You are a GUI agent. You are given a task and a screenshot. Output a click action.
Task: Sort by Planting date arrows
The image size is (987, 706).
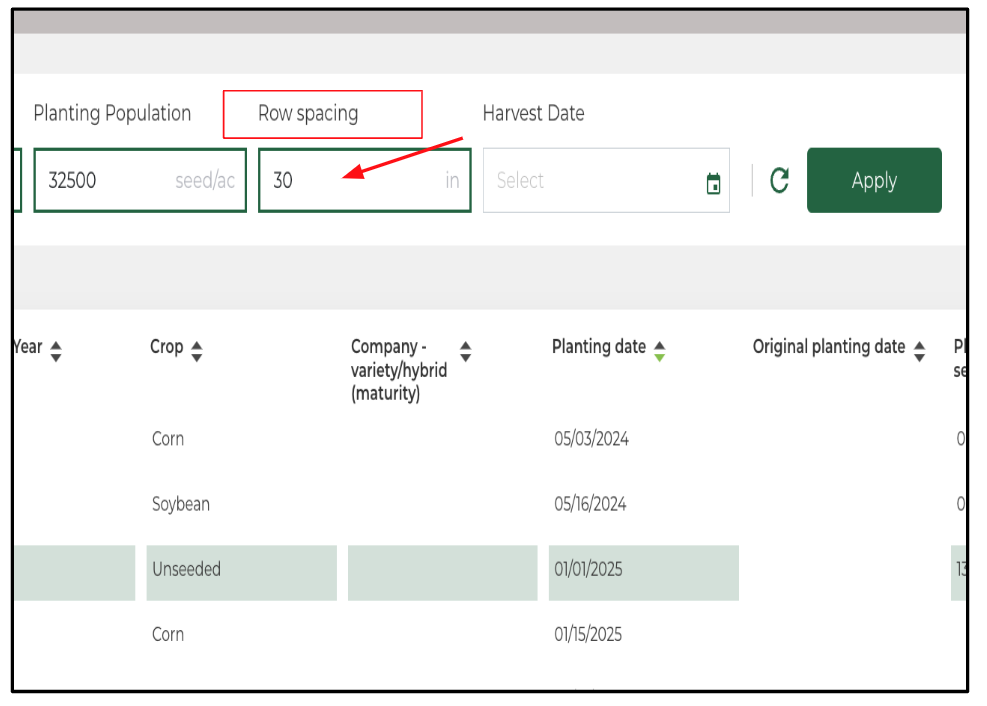click(659, 351)
